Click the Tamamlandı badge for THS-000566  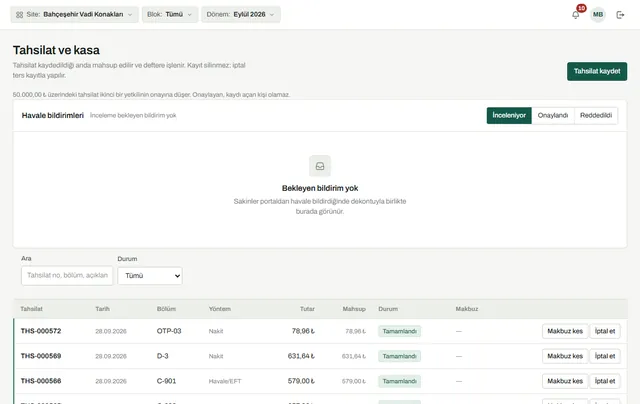click(x=399, y=381)
